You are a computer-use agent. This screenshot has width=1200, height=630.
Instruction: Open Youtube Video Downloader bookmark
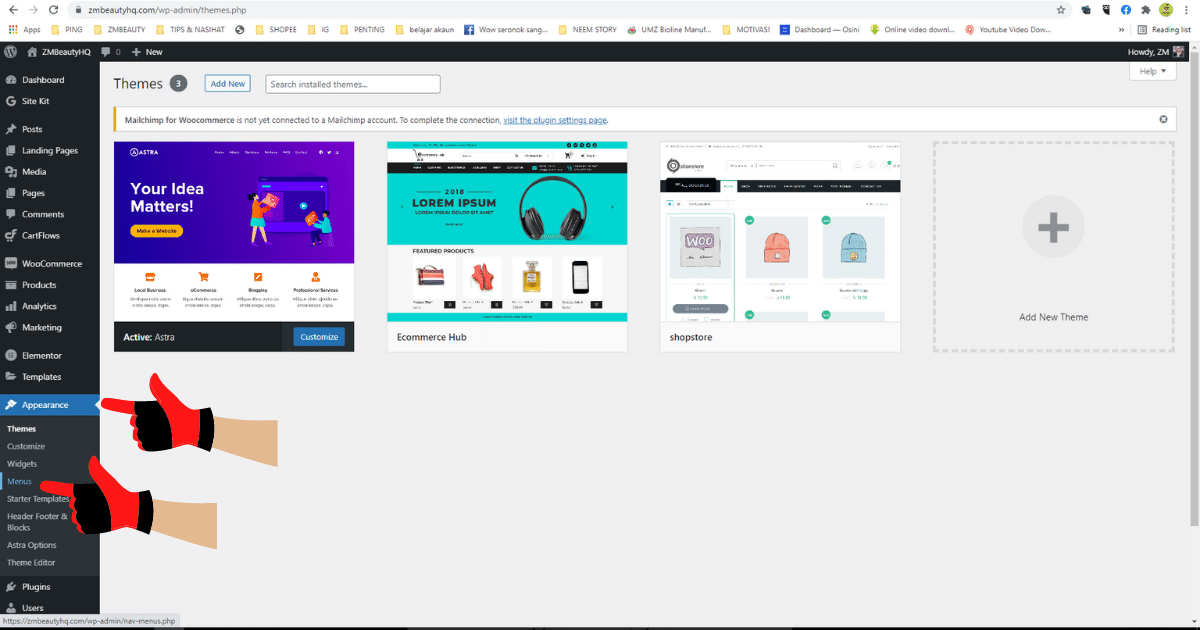tap(1007, 30)
